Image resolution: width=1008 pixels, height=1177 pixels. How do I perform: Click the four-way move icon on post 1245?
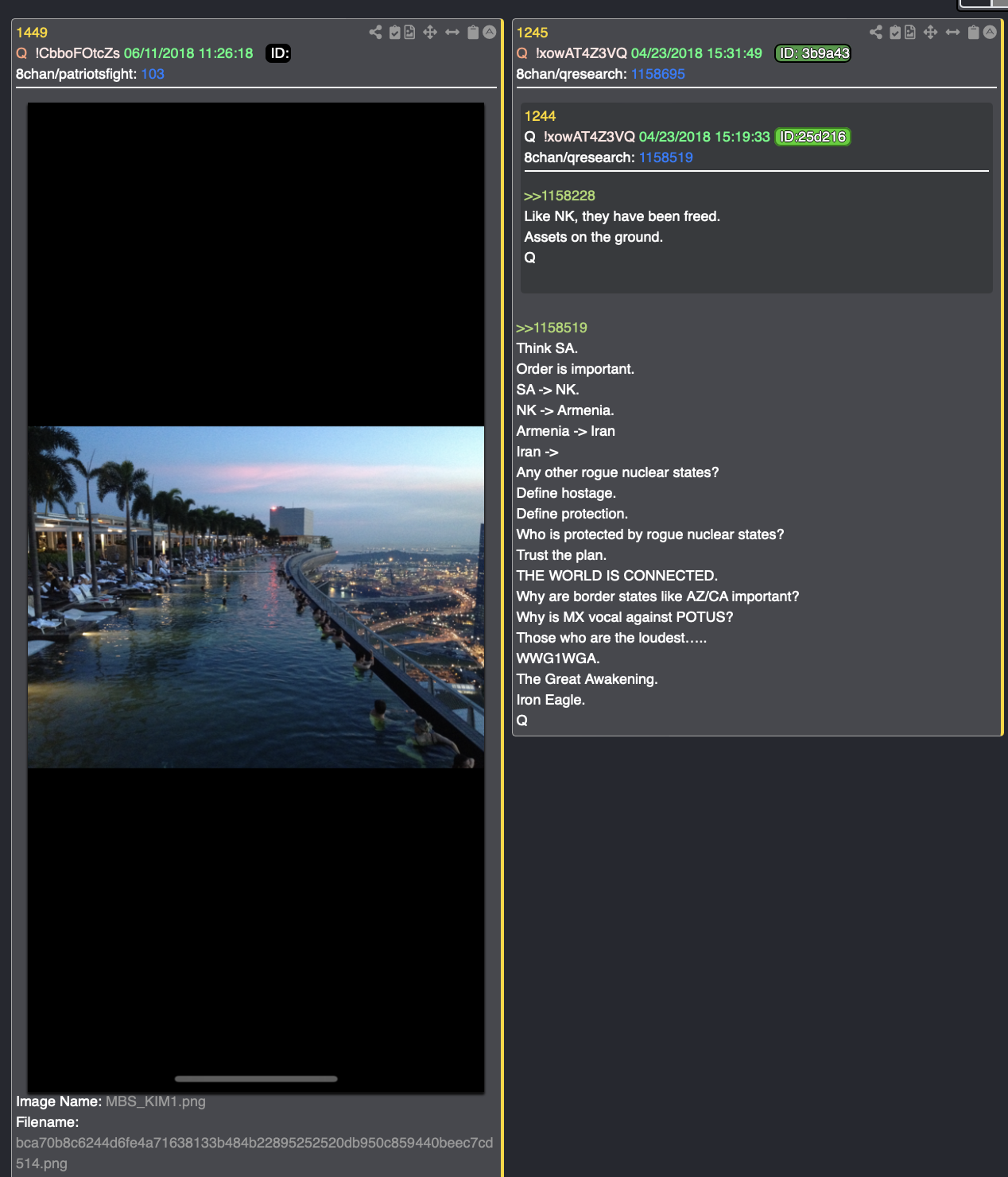(930, 32)
